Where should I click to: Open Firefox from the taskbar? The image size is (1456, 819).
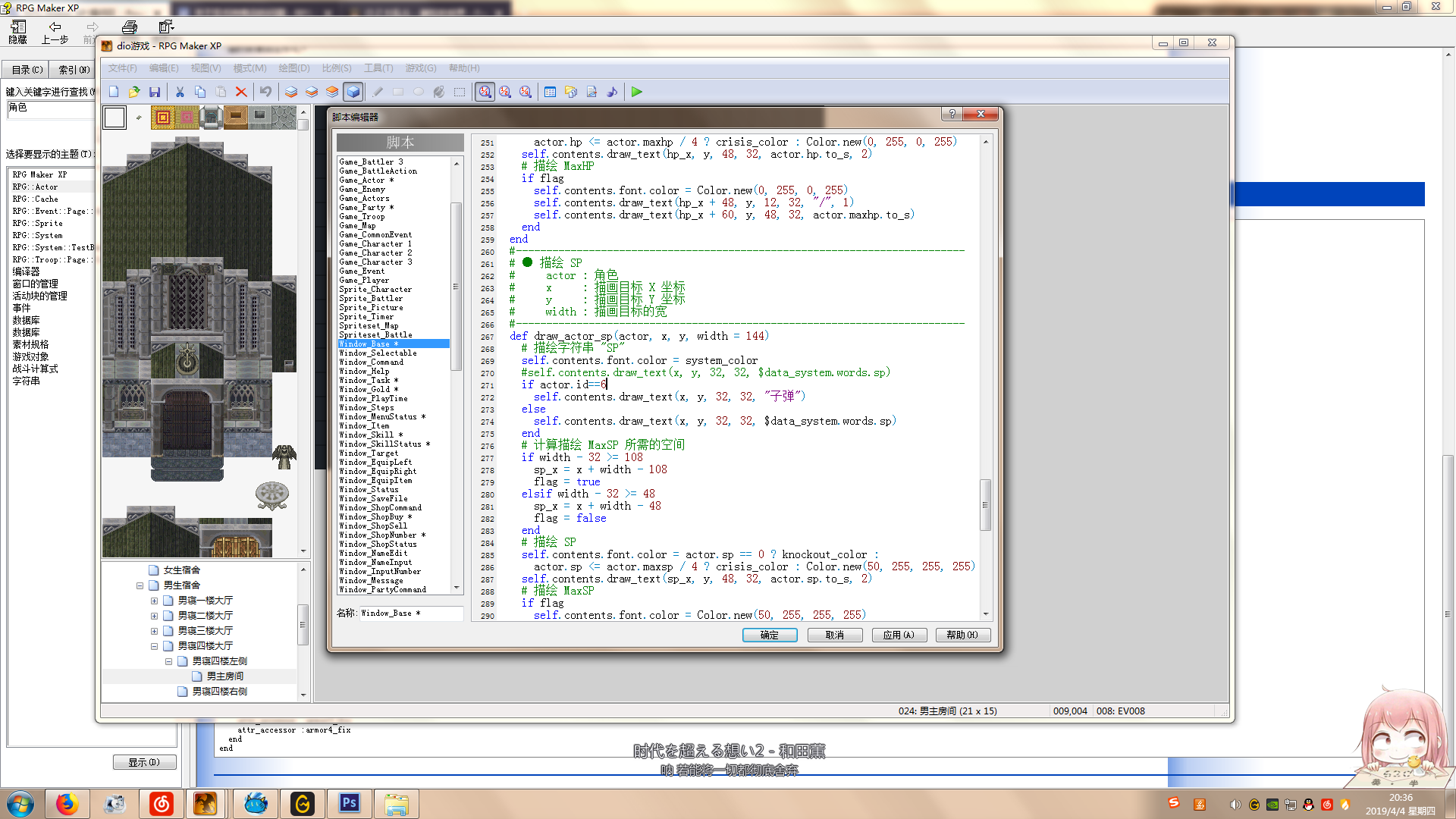coord(67,804)
